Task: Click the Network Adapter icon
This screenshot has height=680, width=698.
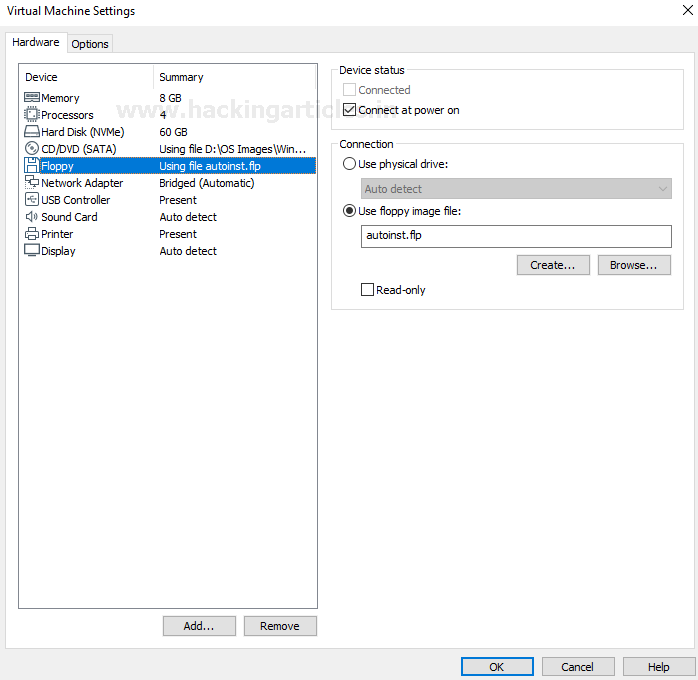Action: pyautogui.click(x=32, y=183)
